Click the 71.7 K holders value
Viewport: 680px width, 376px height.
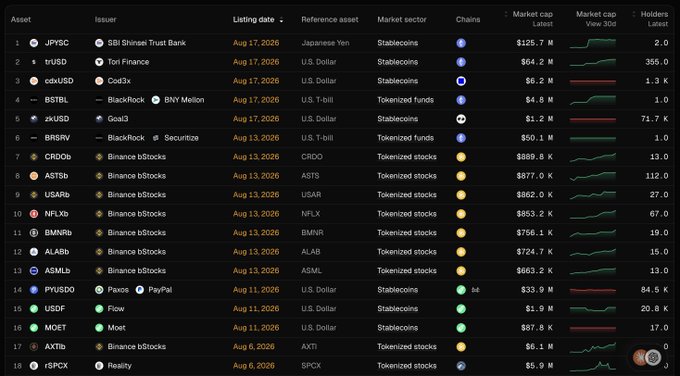click(654, 119)
